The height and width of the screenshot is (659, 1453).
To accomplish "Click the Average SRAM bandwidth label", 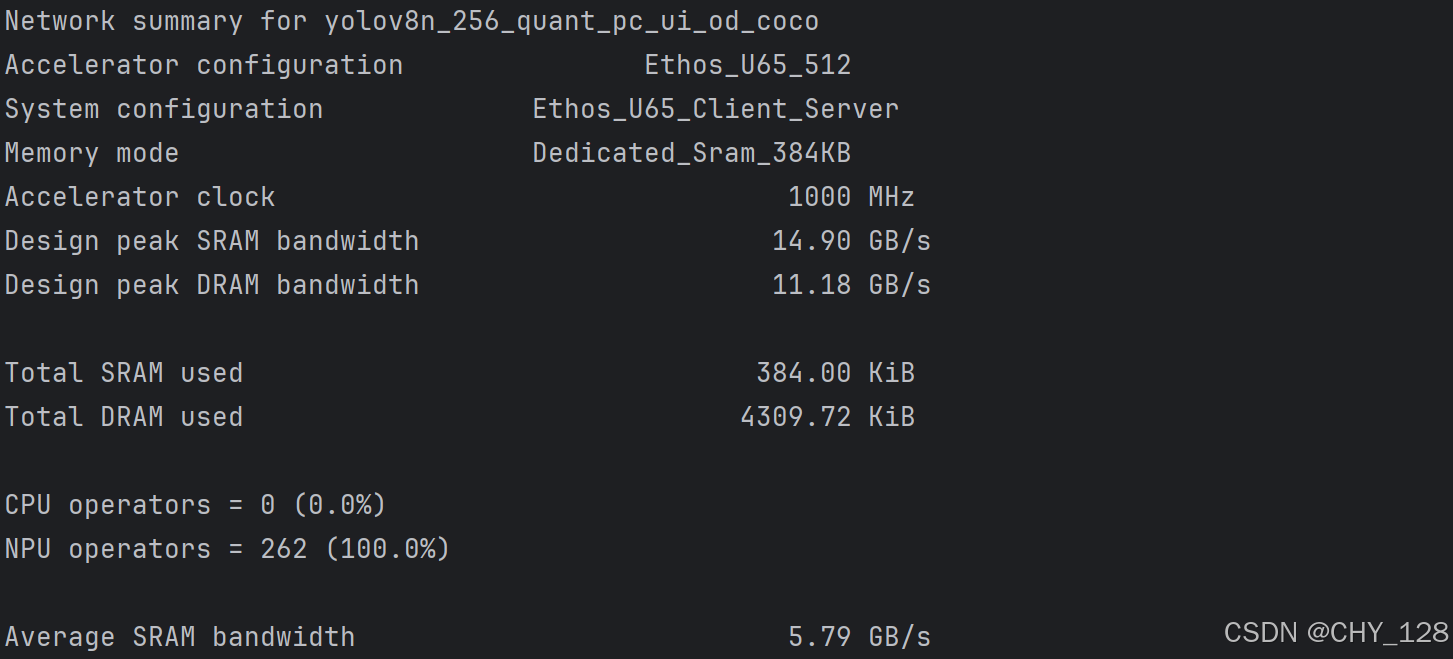I will pos(180,637).
